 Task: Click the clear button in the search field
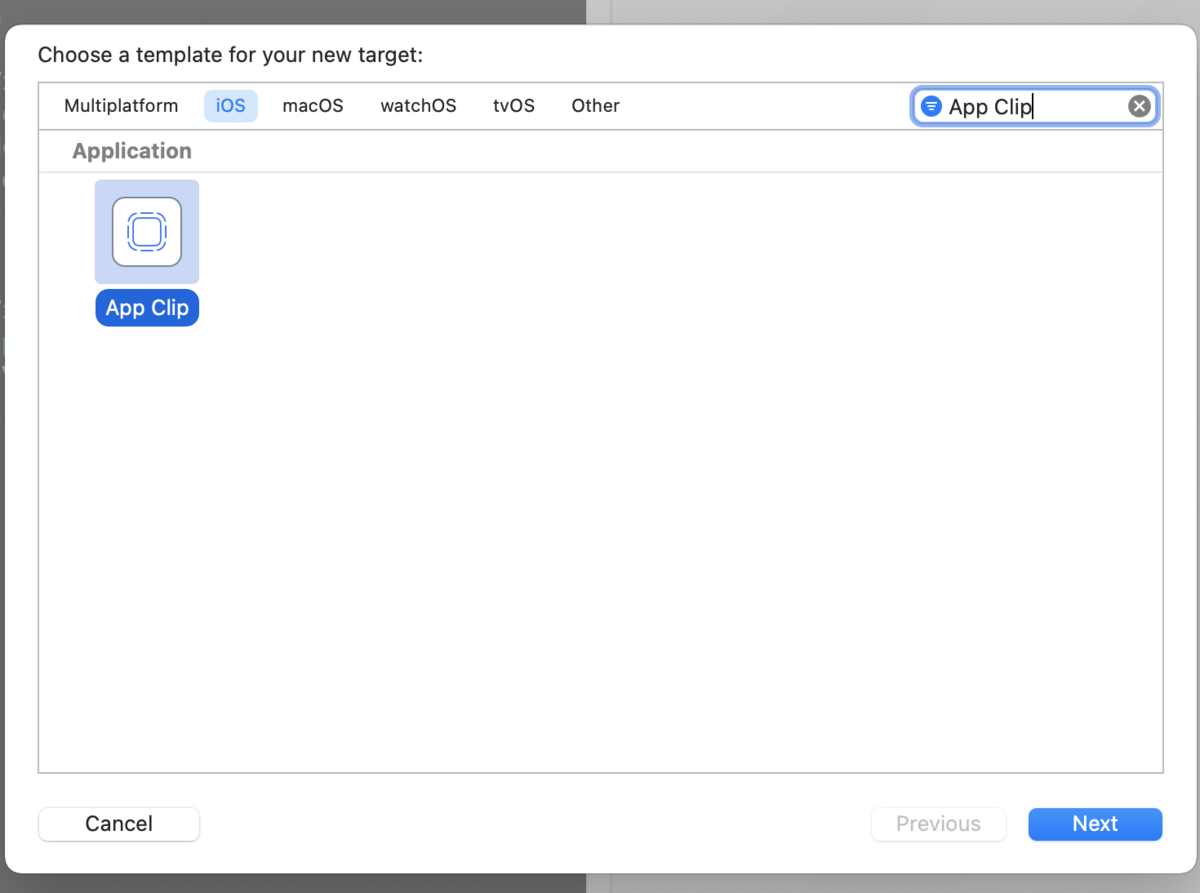click(x=1139, y=105)
